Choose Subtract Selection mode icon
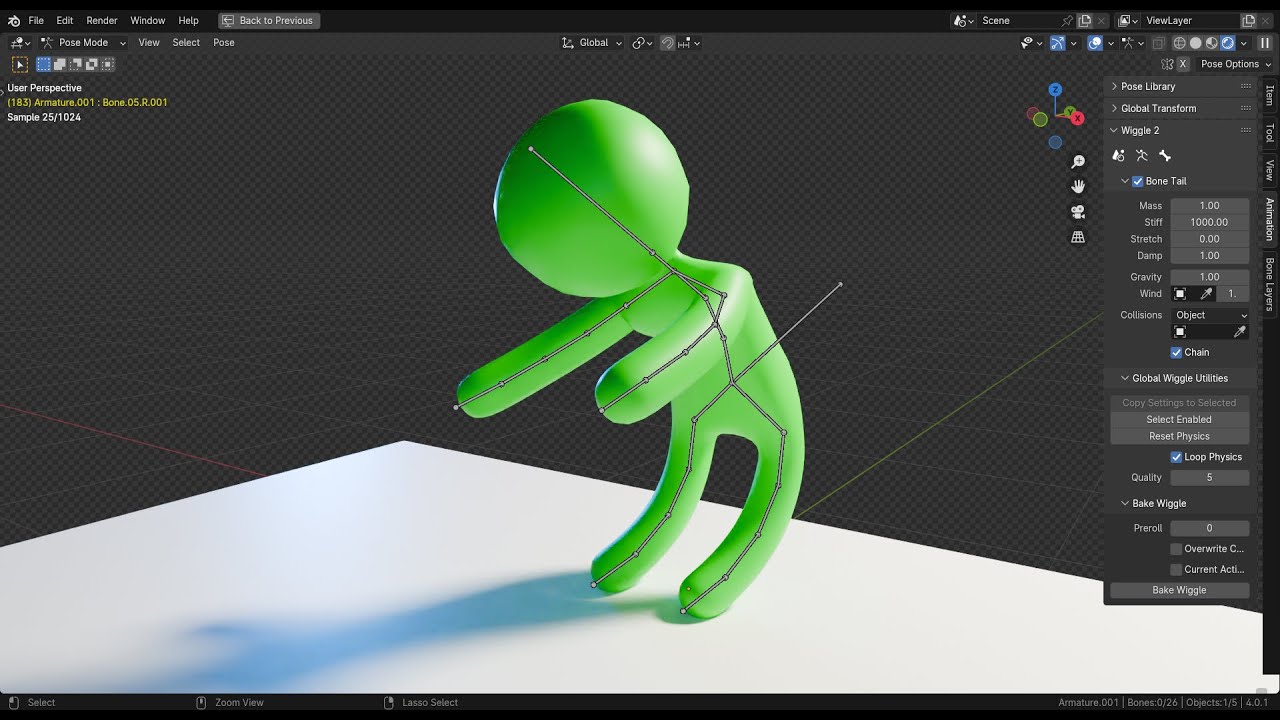The height and width of the screenshot is (720, 1280). pos(76,64)
